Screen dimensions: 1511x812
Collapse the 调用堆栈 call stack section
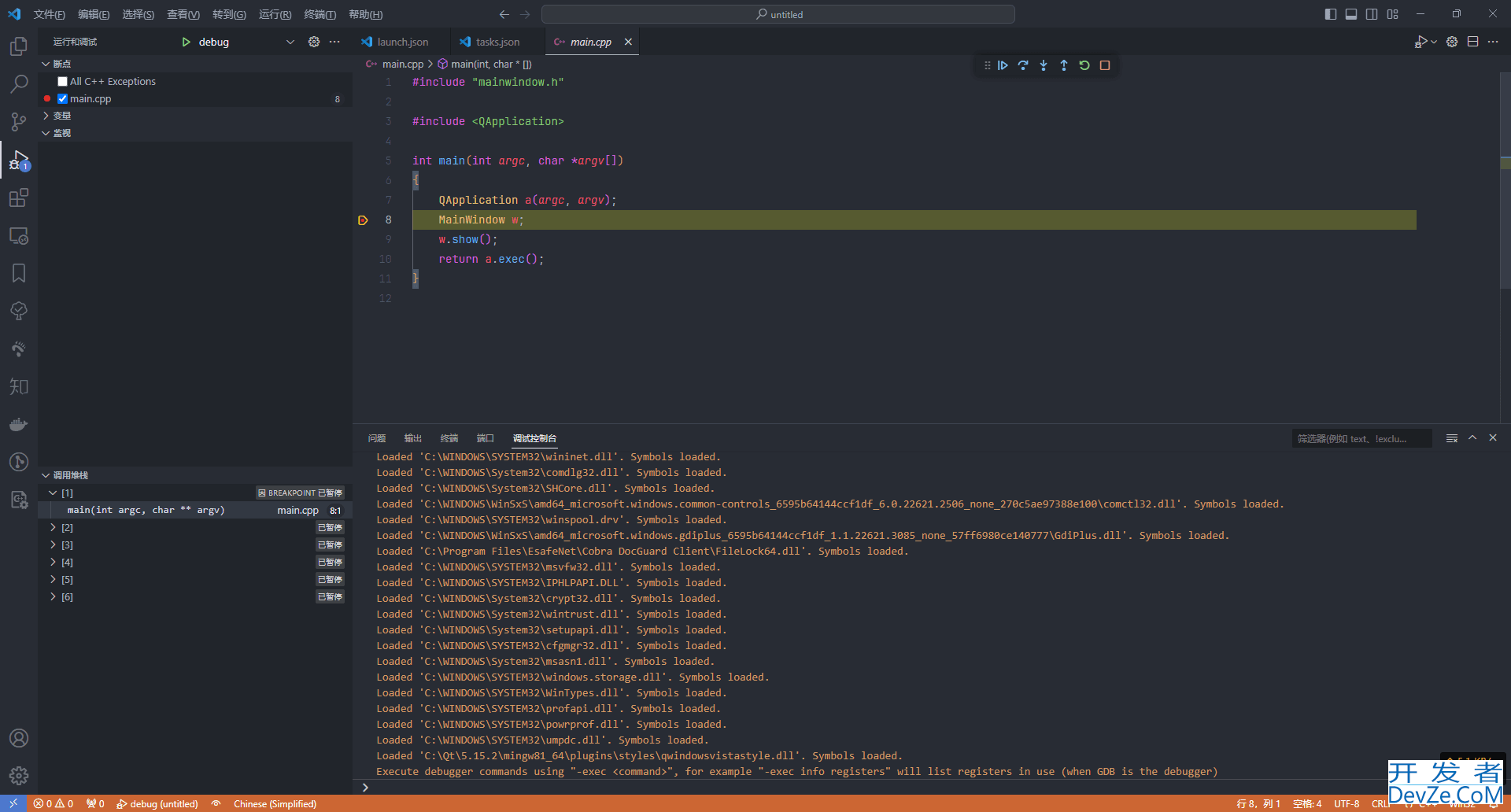195,475
